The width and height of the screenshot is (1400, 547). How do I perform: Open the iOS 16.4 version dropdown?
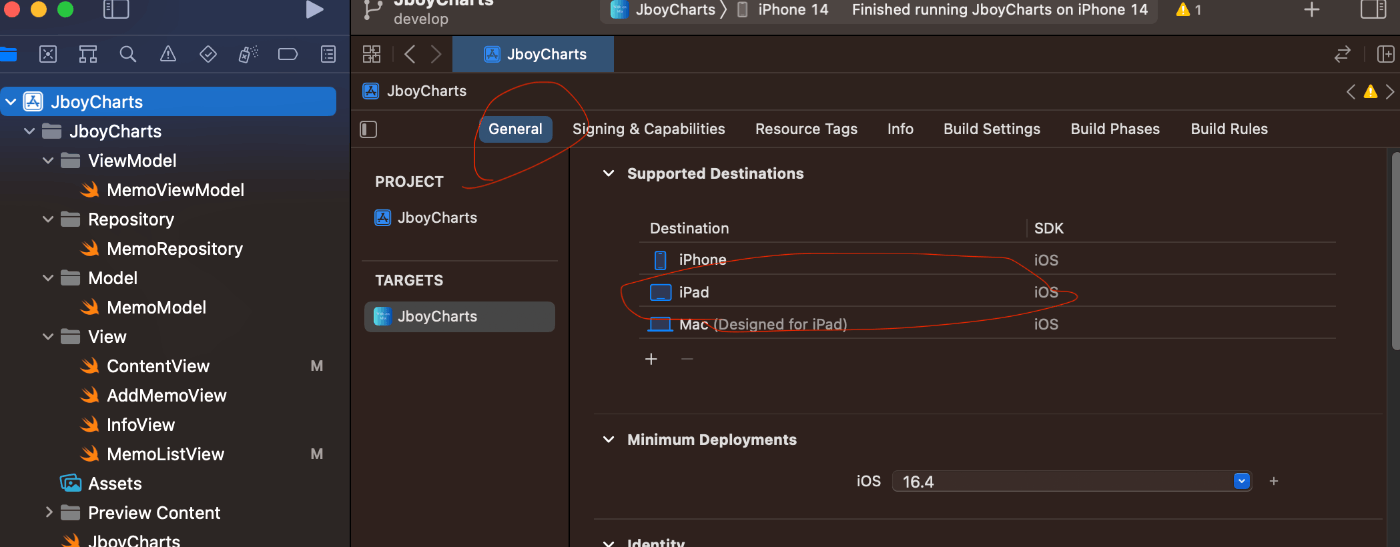point(1072,481)
